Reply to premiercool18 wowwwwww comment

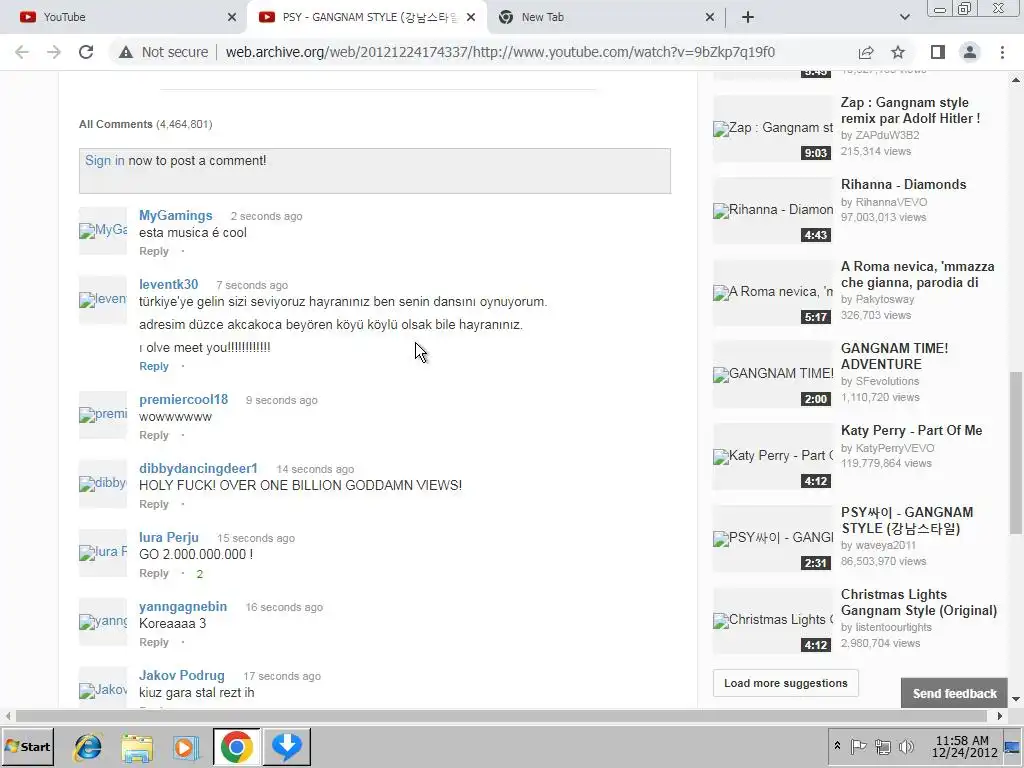point(154,436)
